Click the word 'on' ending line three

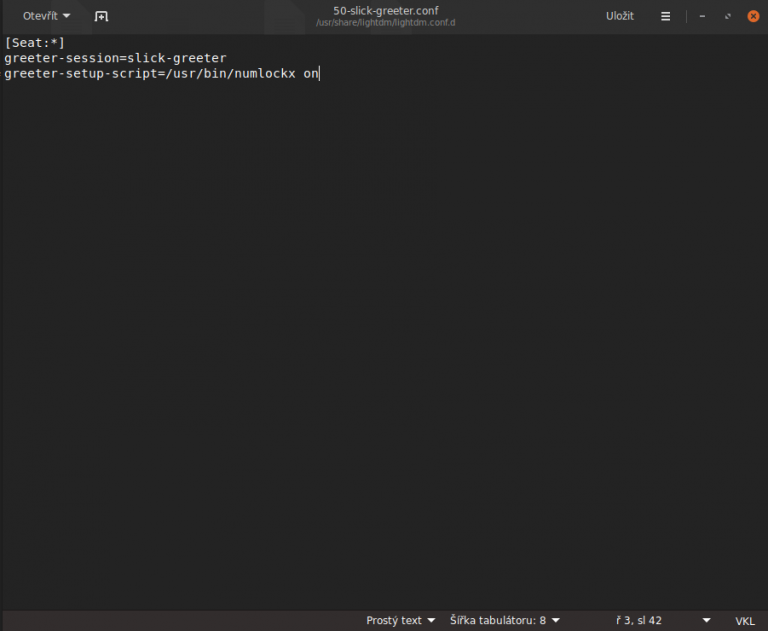311,73
